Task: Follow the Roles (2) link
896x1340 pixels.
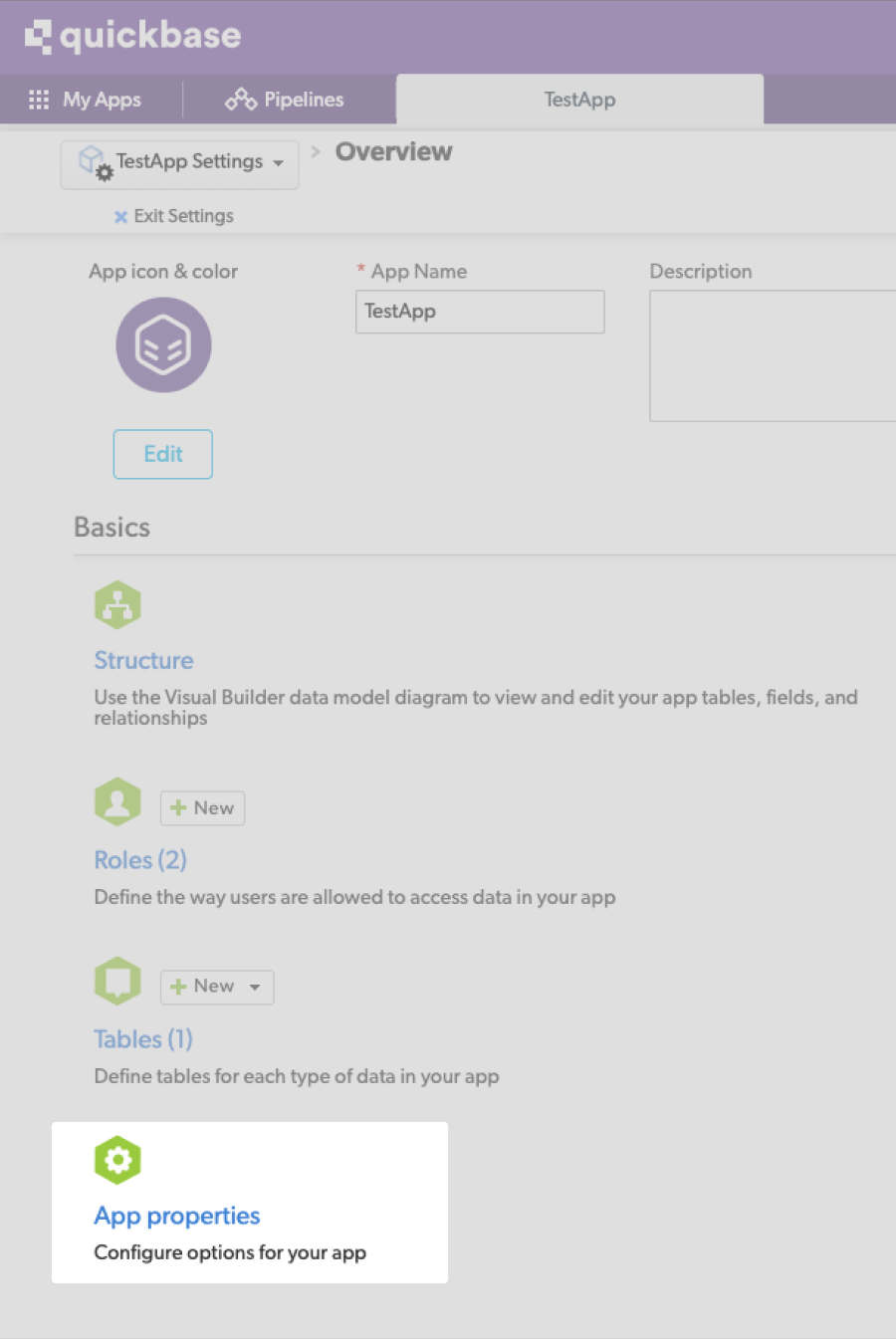Action: [x=140, y=859]
